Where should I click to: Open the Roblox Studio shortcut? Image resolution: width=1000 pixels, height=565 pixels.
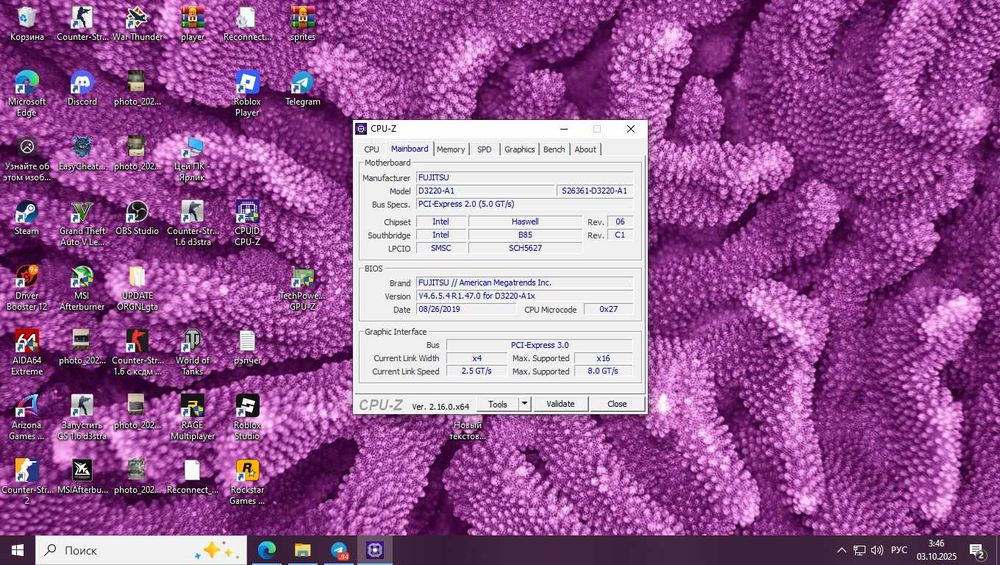click(x=247, y=407)
